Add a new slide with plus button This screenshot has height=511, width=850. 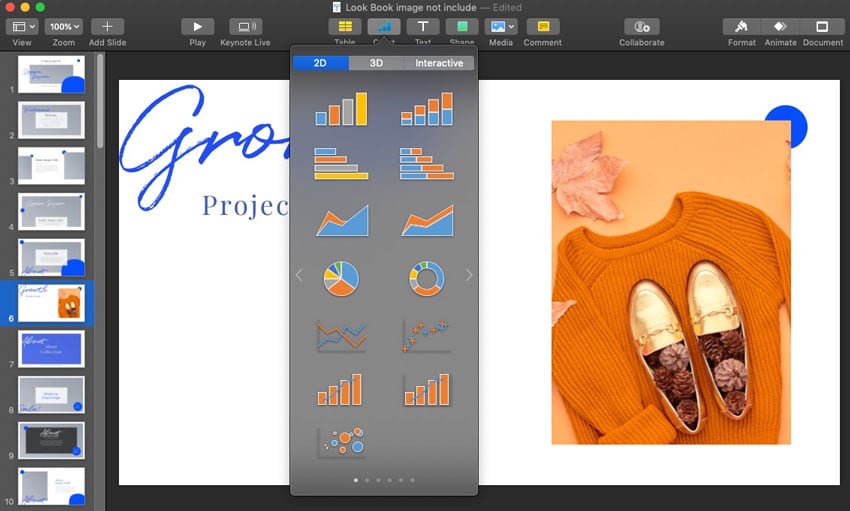point(107,27)
